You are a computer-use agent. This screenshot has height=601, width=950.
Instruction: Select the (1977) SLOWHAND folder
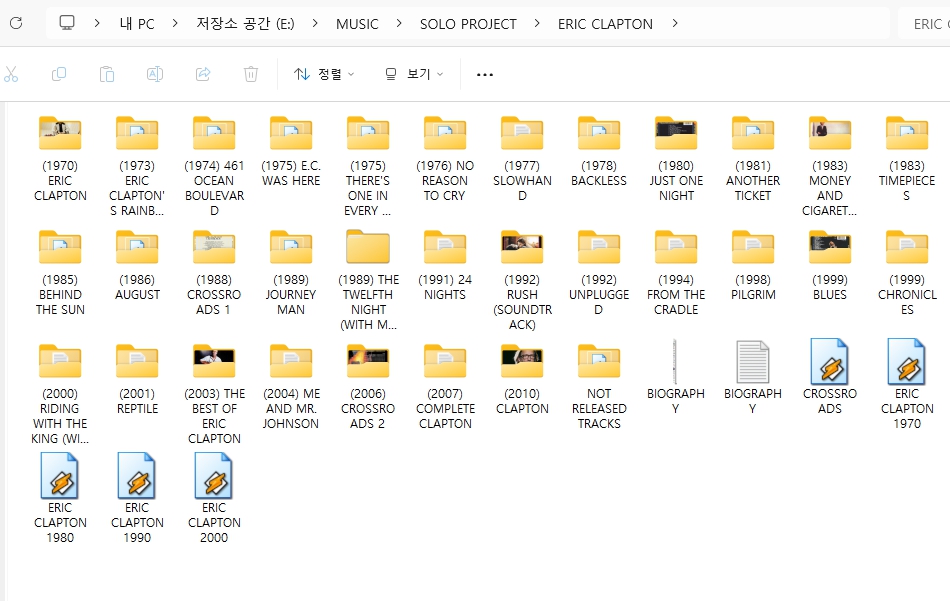pyautogui.click(x=521, y=134)
